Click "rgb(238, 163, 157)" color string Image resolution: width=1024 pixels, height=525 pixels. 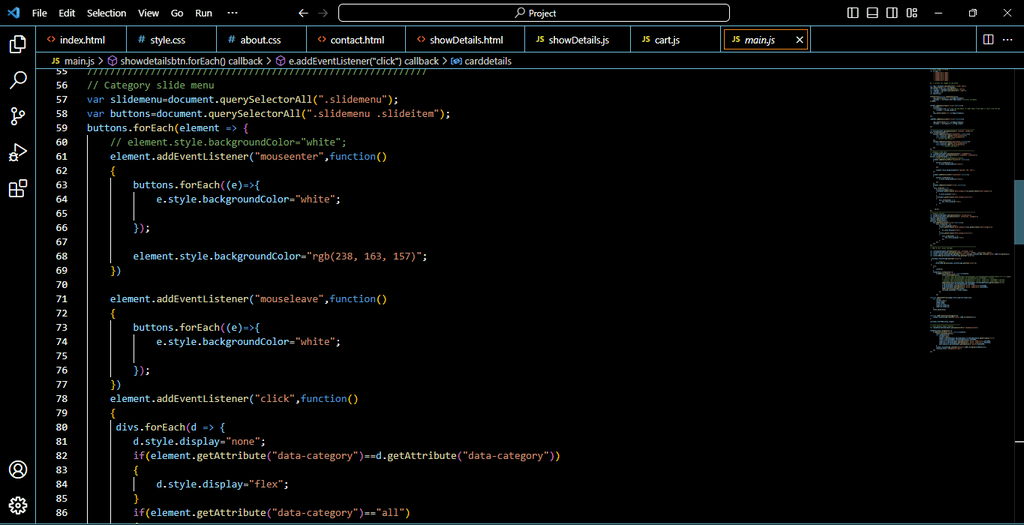coord(363,256)
